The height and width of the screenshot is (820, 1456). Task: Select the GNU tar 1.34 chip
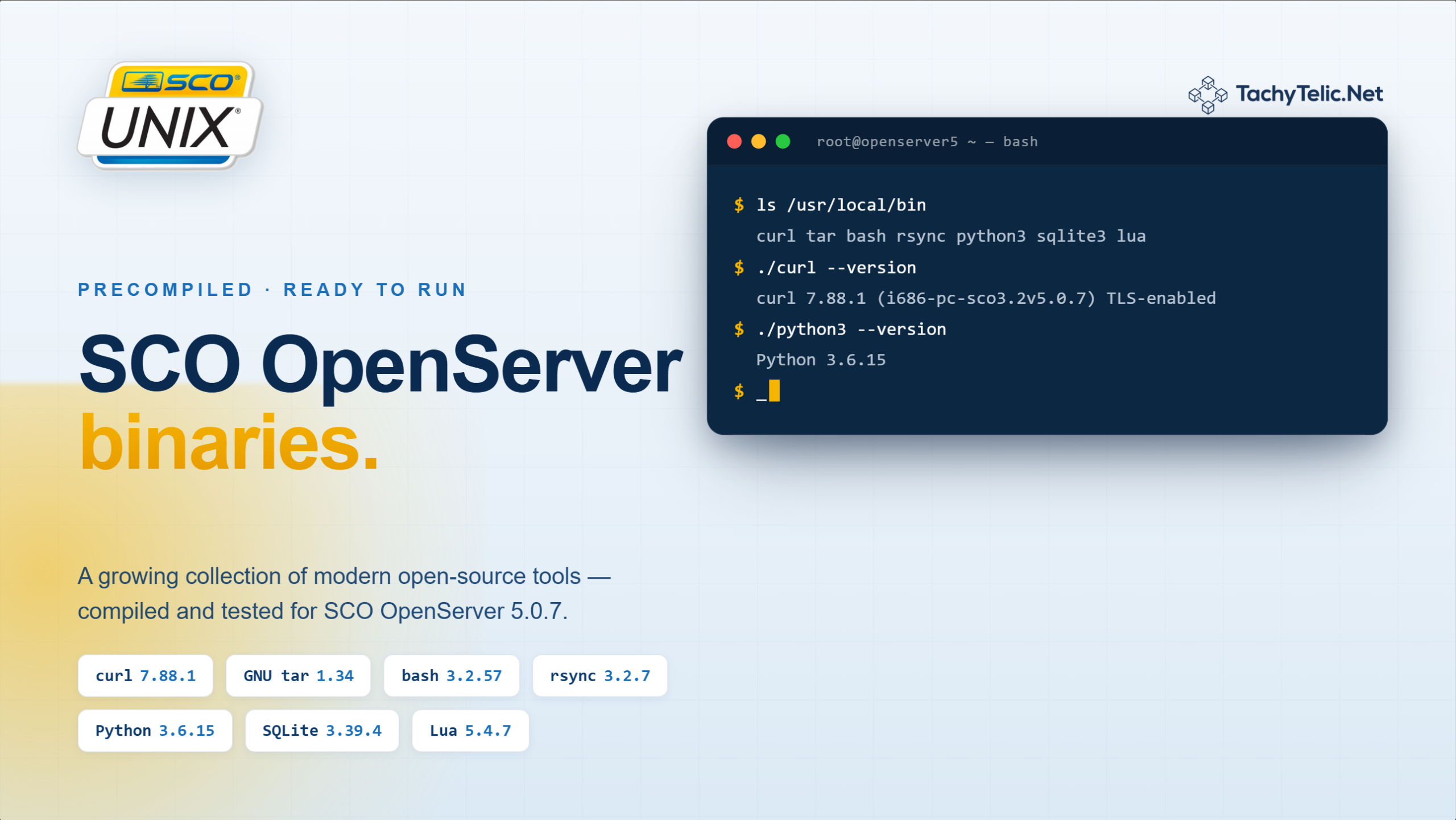click(298, 675)
